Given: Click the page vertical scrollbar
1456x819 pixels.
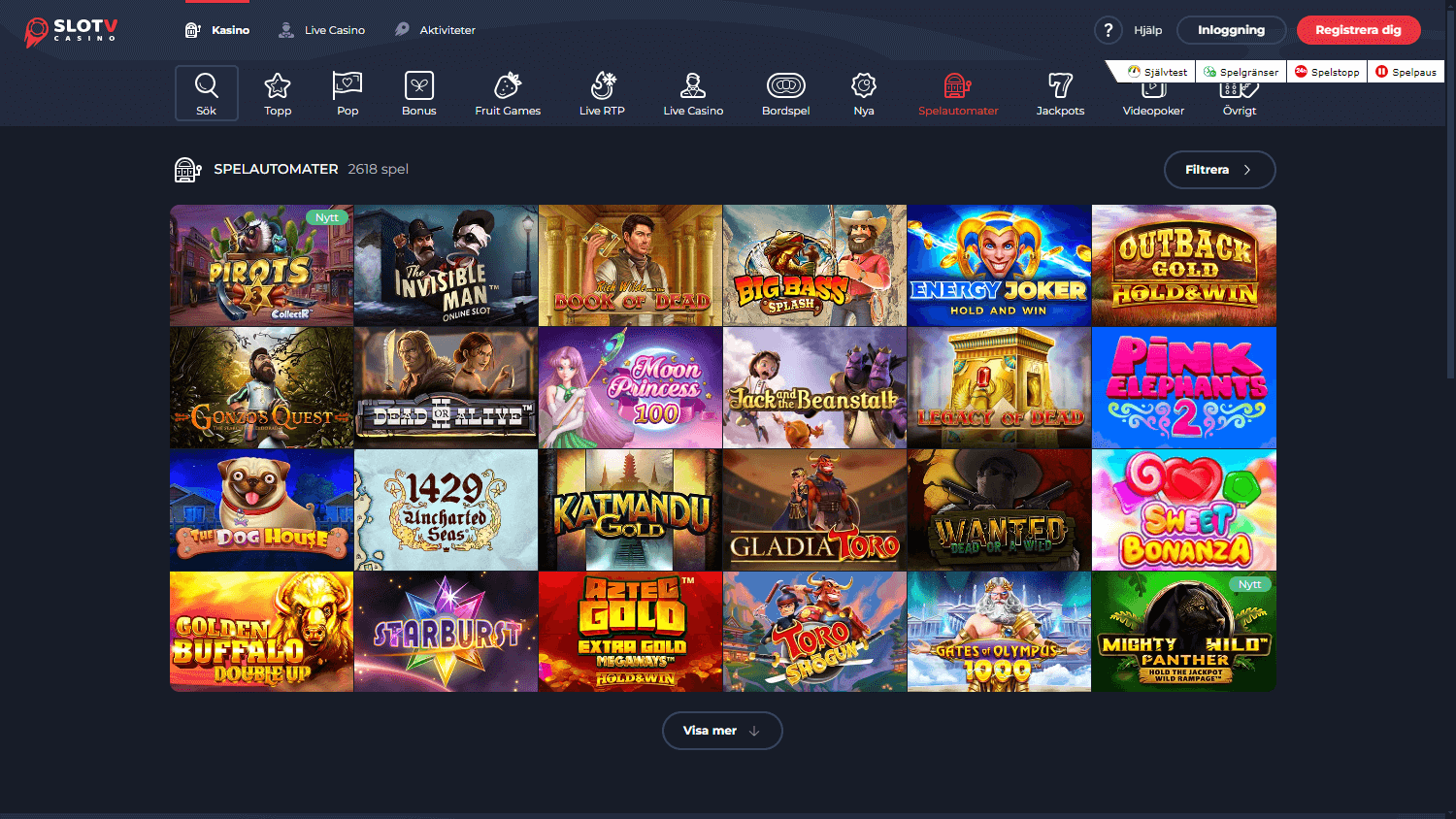Looking at the screenshot, I should pos(1451,194).
